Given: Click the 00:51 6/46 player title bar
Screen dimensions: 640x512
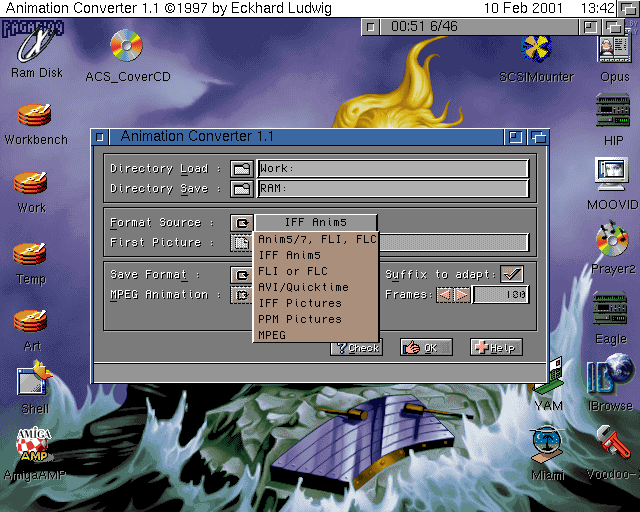Looking at the screenshot, I should point(479,27).
